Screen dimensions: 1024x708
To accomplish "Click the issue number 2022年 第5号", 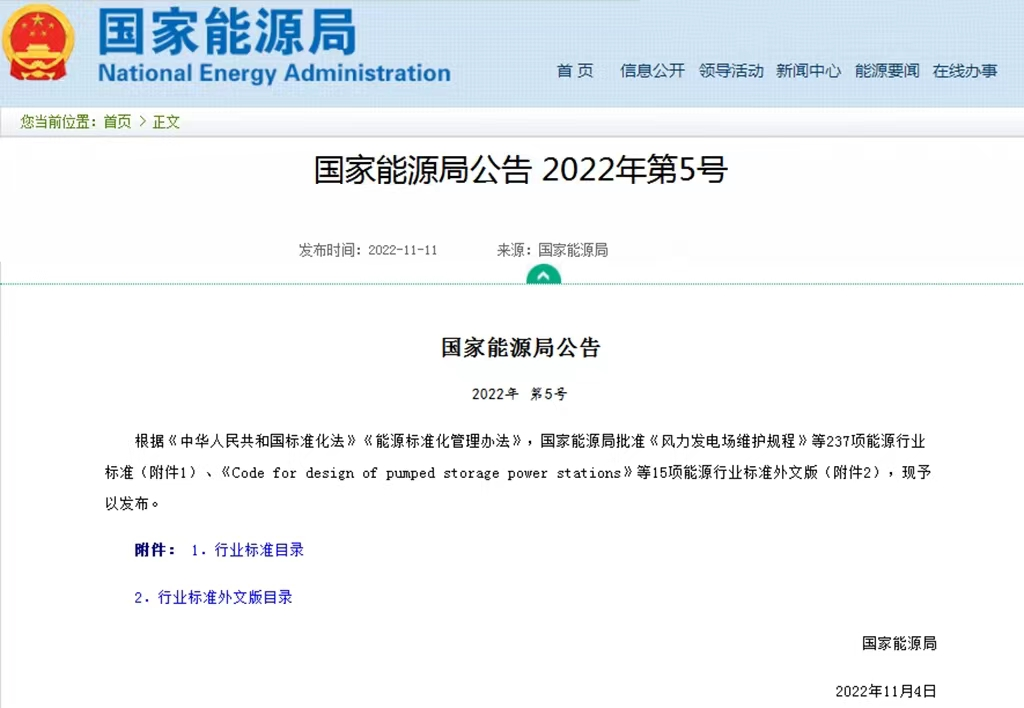I will click(x=520, y=394).
